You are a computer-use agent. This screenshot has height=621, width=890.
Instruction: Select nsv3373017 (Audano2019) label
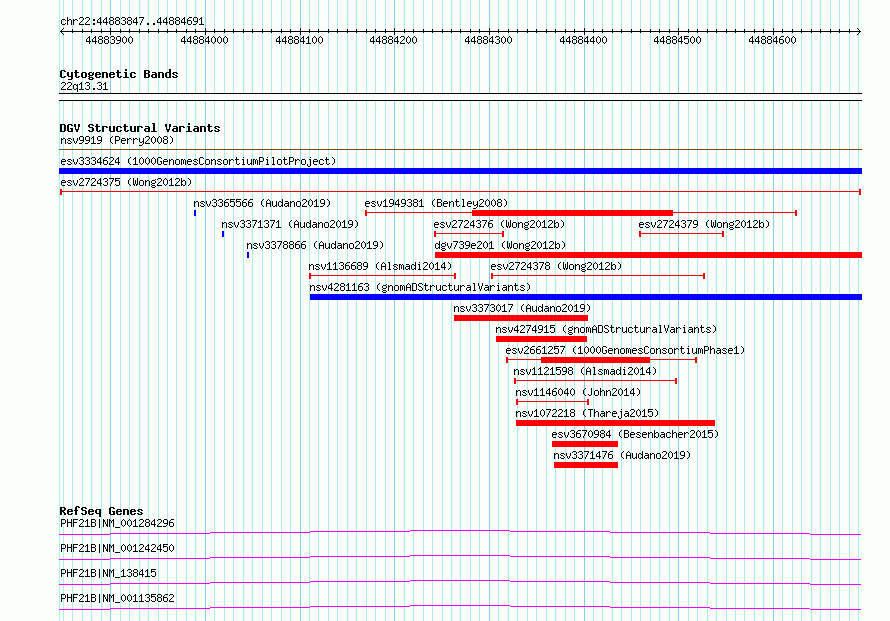(522, 308)
